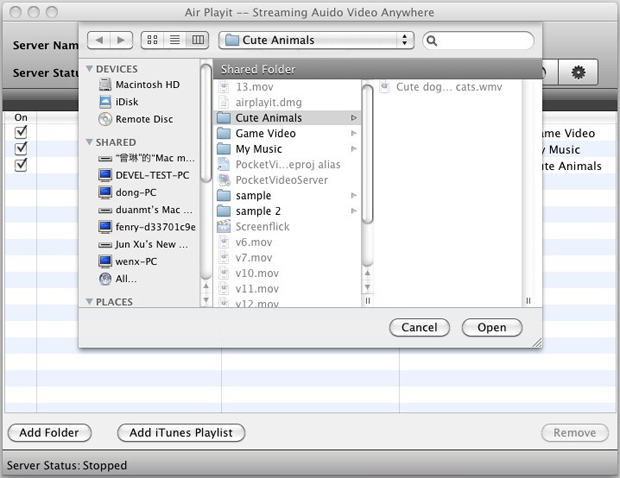This screenshot has width=620, height=478.
Task: Collapse the PLACES section
Action: [x=89, y=302]
